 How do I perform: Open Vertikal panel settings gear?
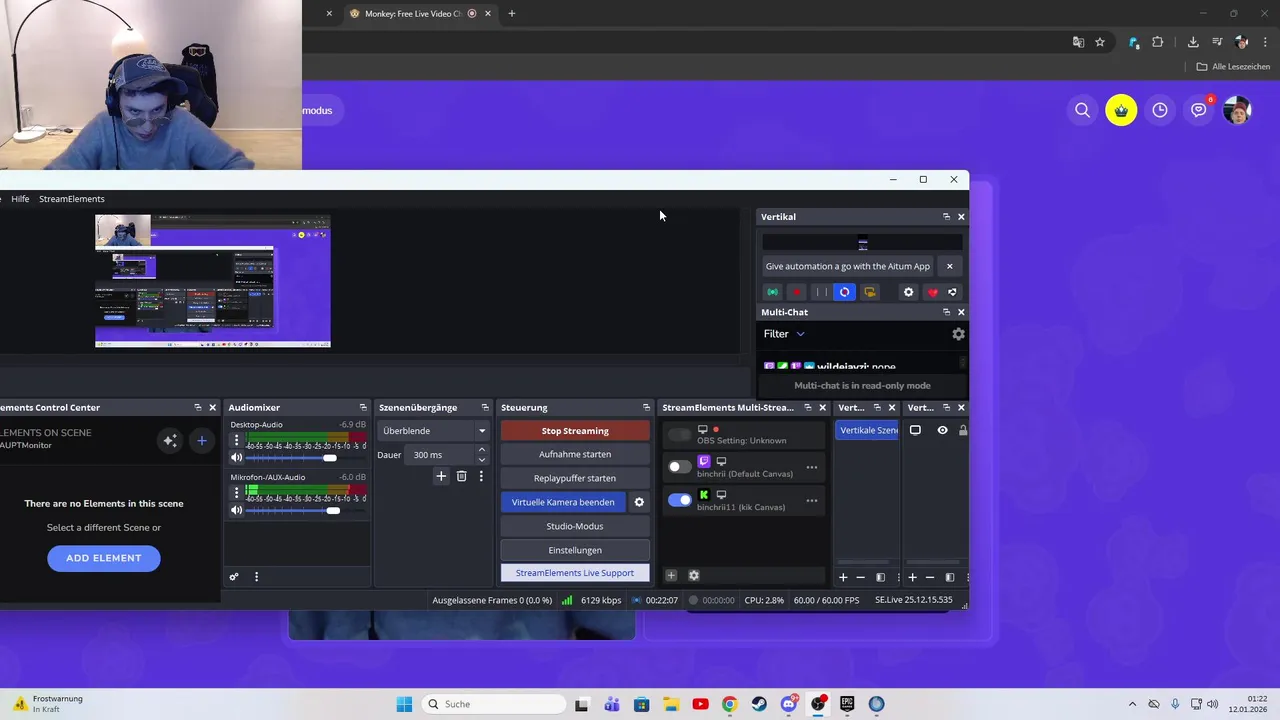(x=908, y=292)
